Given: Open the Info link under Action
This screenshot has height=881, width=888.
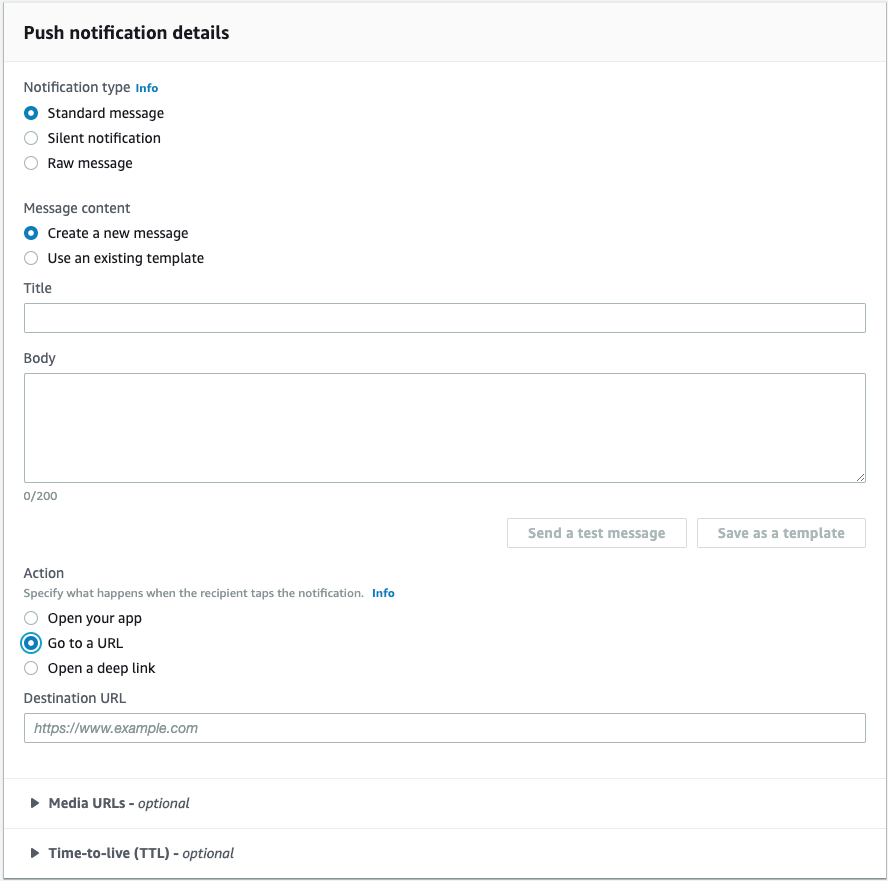Looking at the screenshot, I should [x=383, y=593].
